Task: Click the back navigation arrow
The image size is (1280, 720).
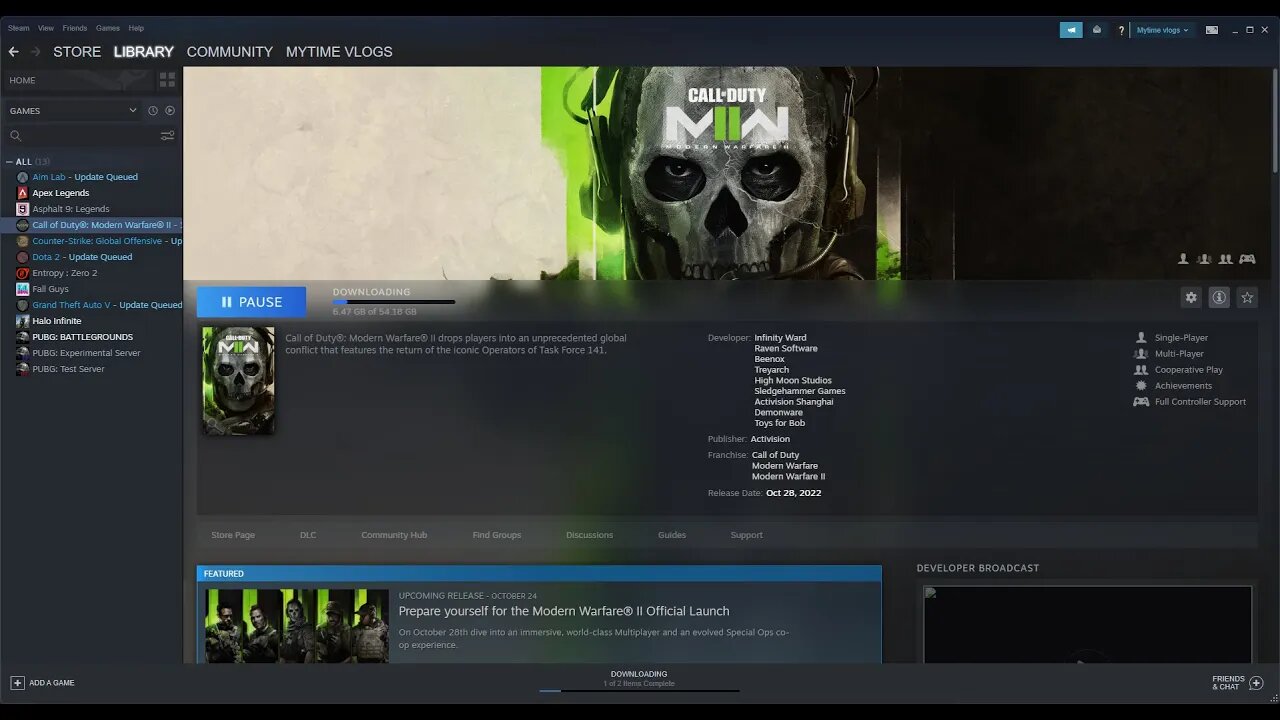Action: [13, 52]
